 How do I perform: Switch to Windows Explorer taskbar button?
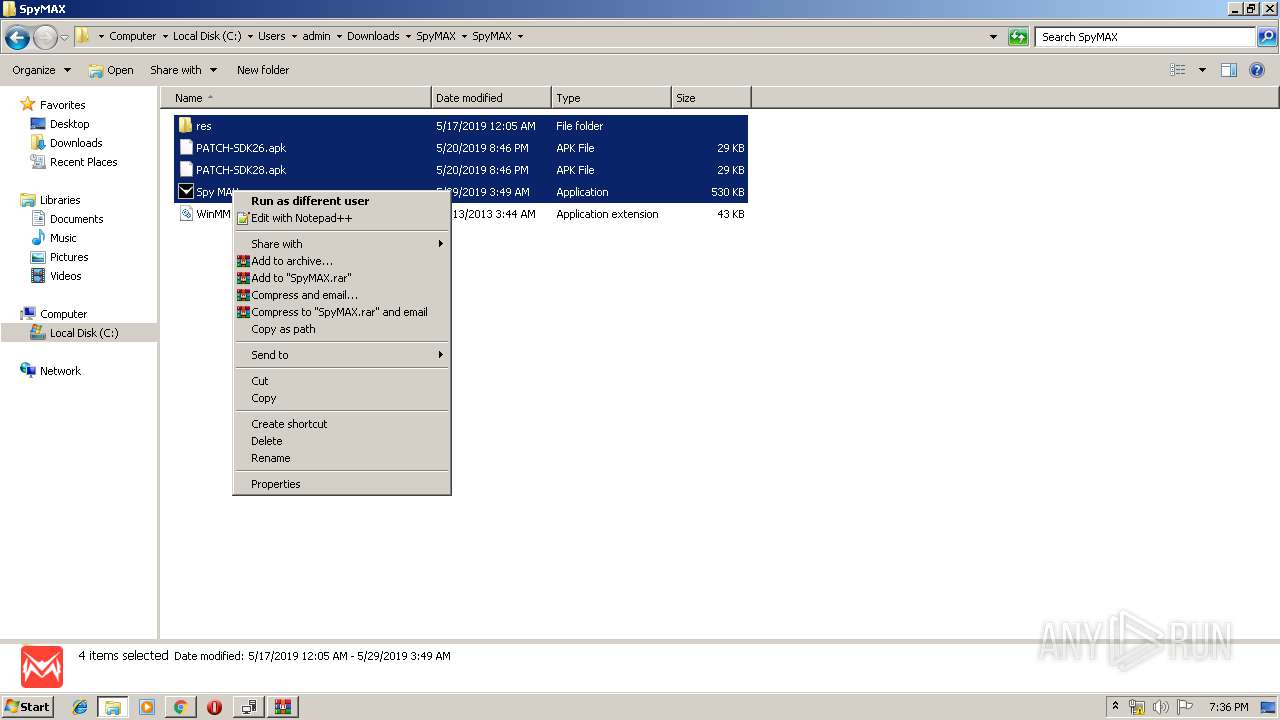pos(112,707)
